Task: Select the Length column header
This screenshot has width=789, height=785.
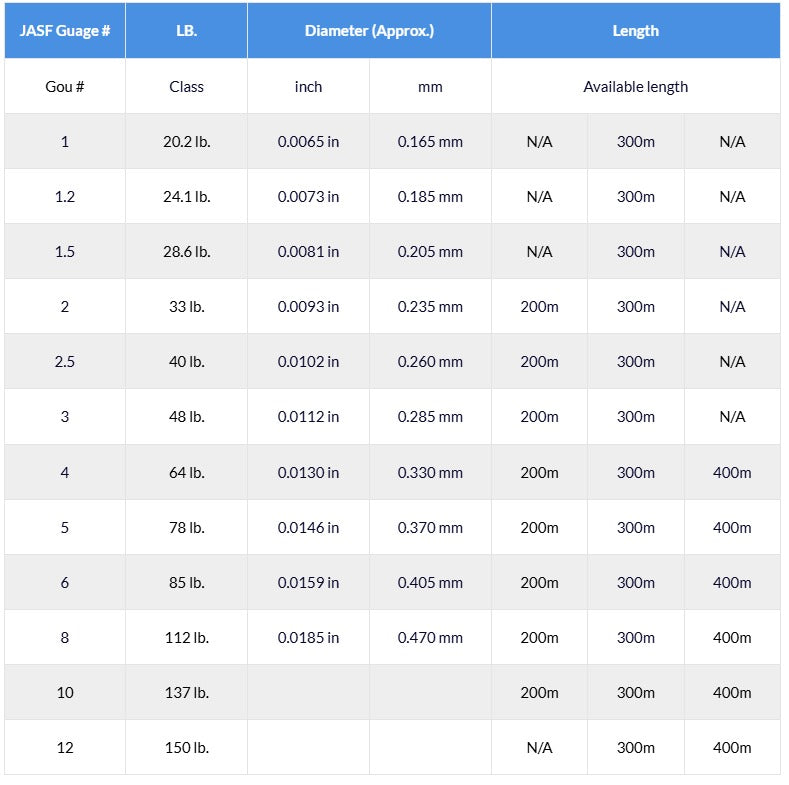Action: point(635,31)
